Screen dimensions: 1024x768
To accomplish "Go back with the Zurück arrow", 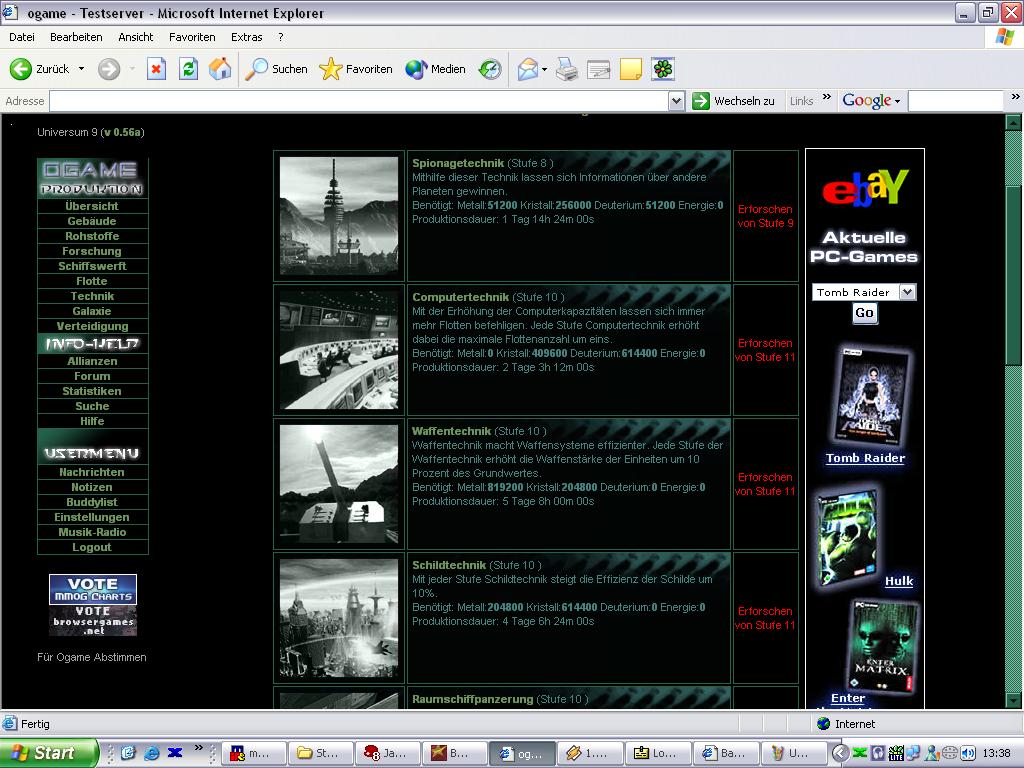I will click(x=39, y=69).
